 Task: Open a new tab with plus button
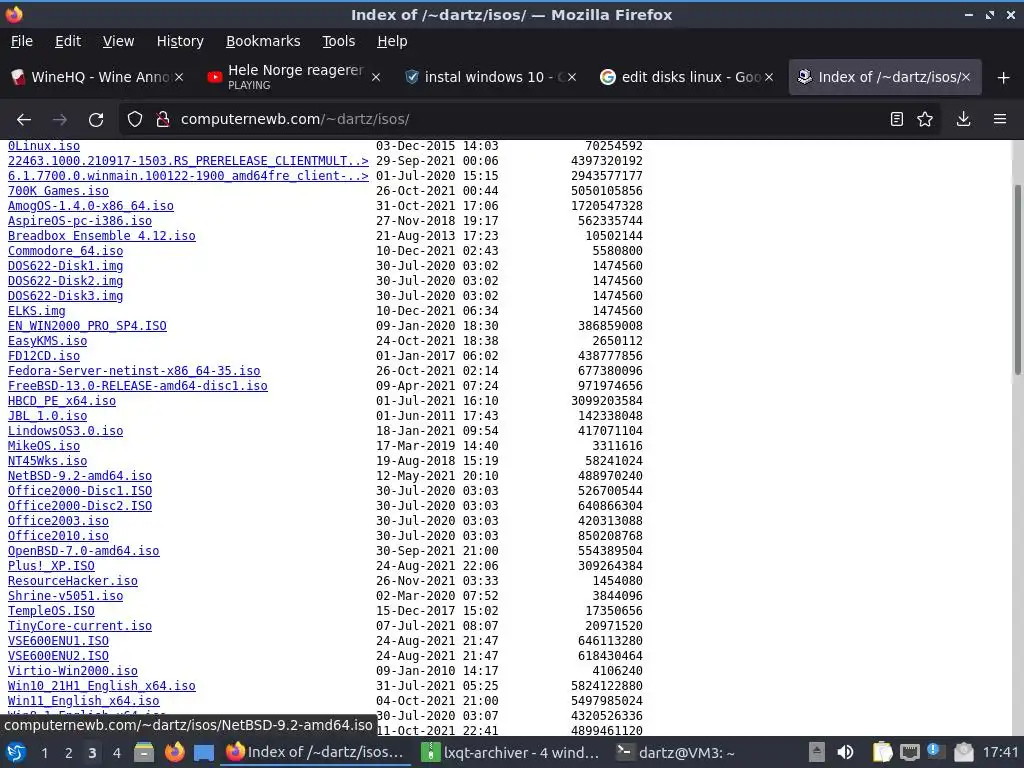(1004, 78)
